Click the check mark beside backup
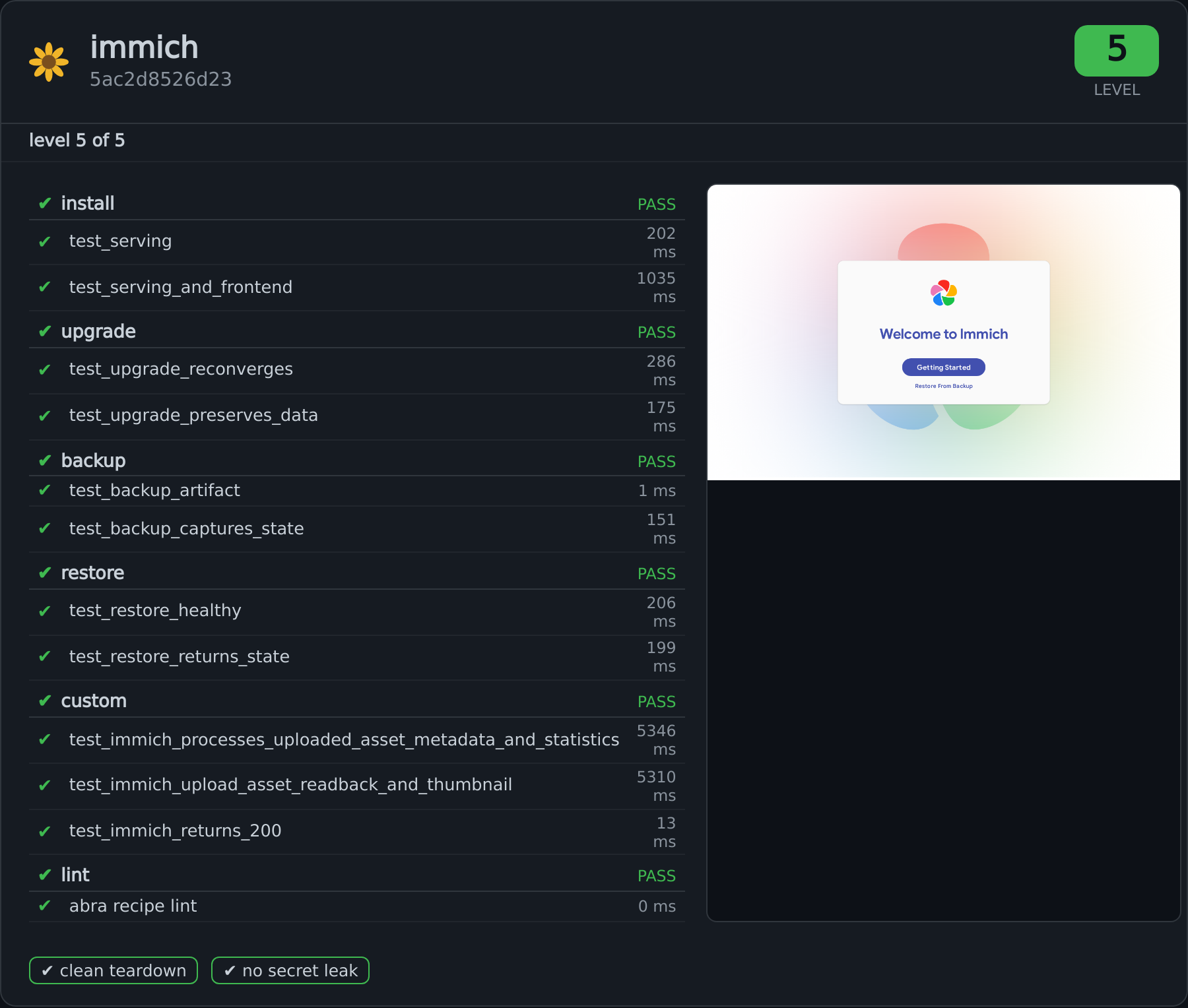This screenshot has width=1188, height=1008. pos(45,460)
